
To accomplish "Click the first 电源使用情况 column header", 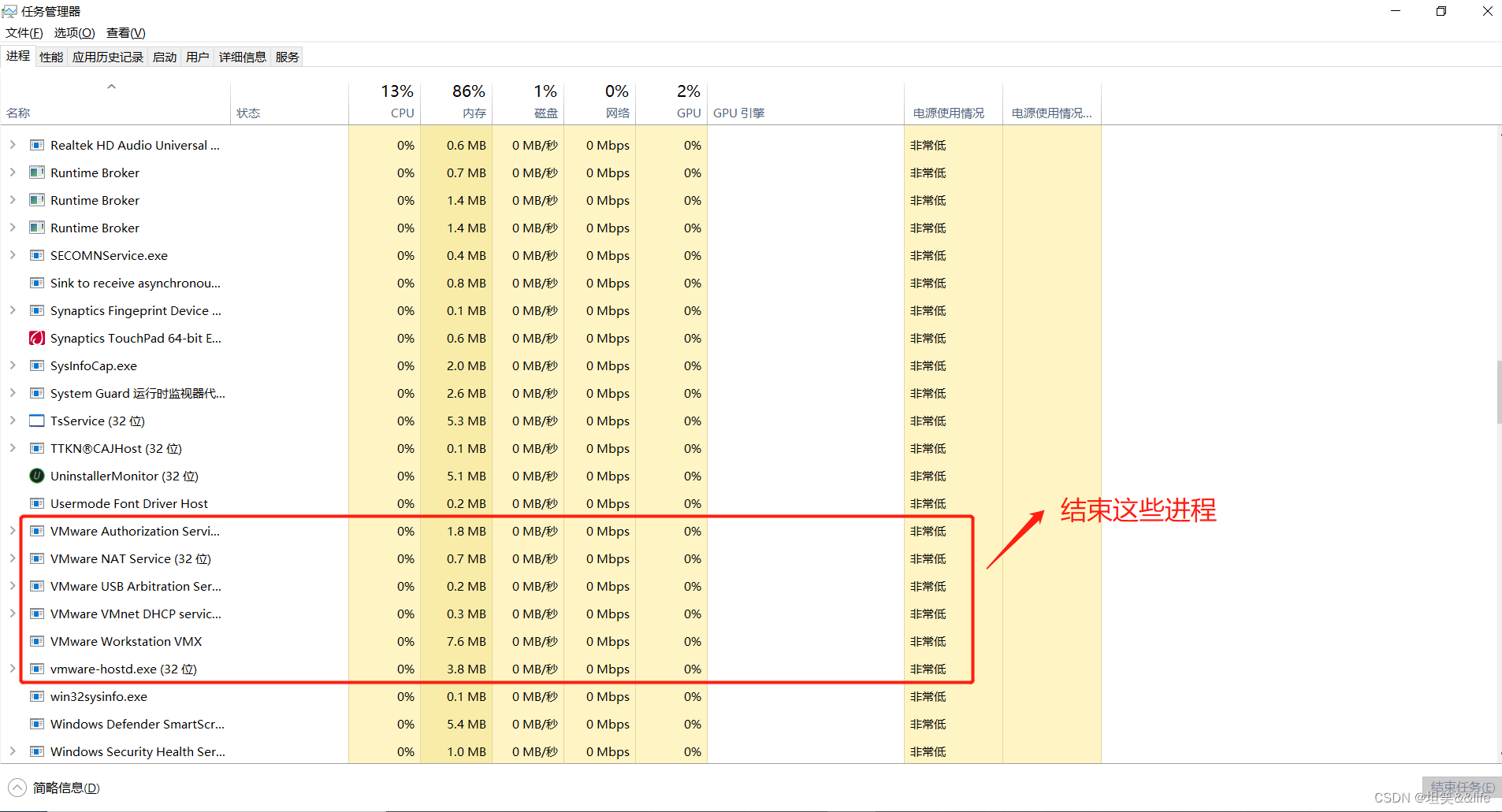I will pos(953,102).
